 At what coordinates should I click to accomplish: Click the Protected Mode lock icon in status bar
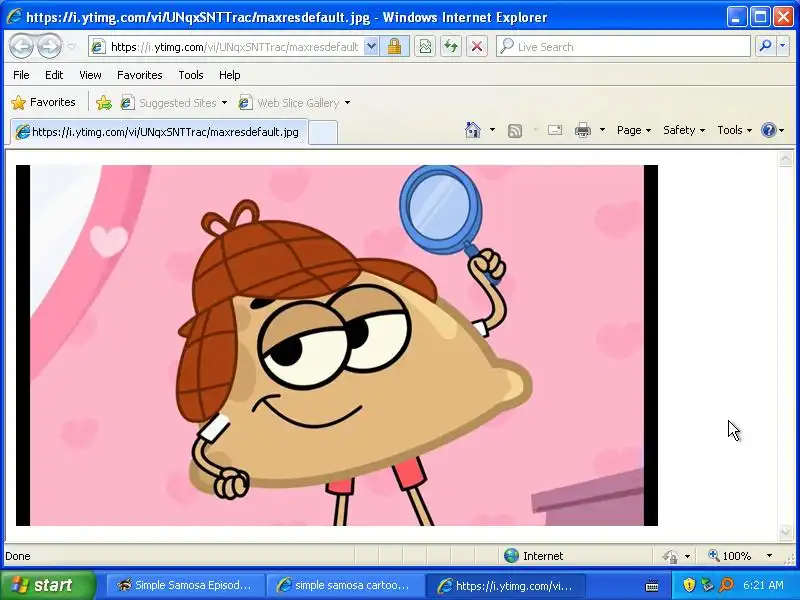(x=670, y=556)
